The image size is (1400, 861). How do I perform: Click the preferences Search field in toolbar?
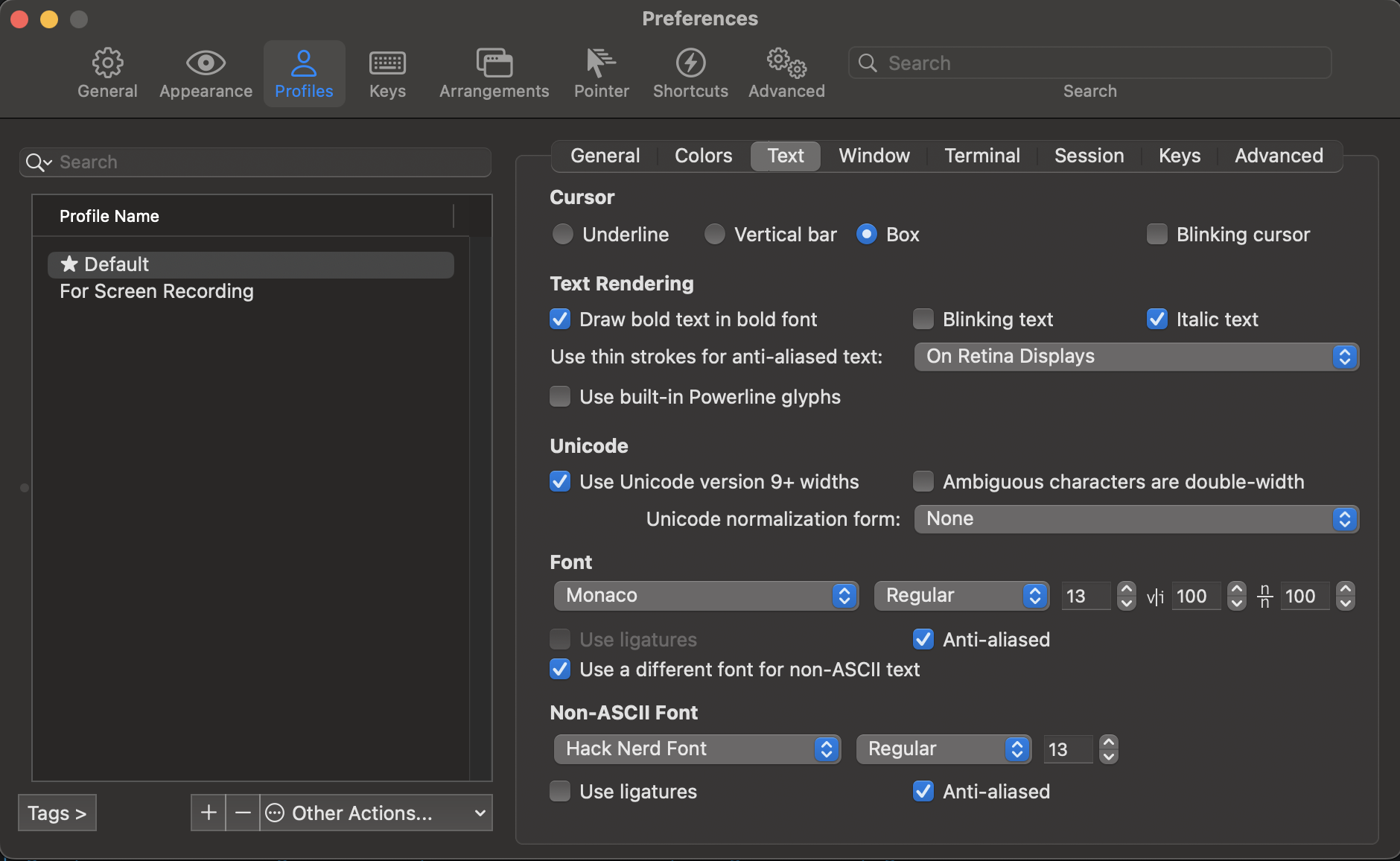(x=1089, y=63)
